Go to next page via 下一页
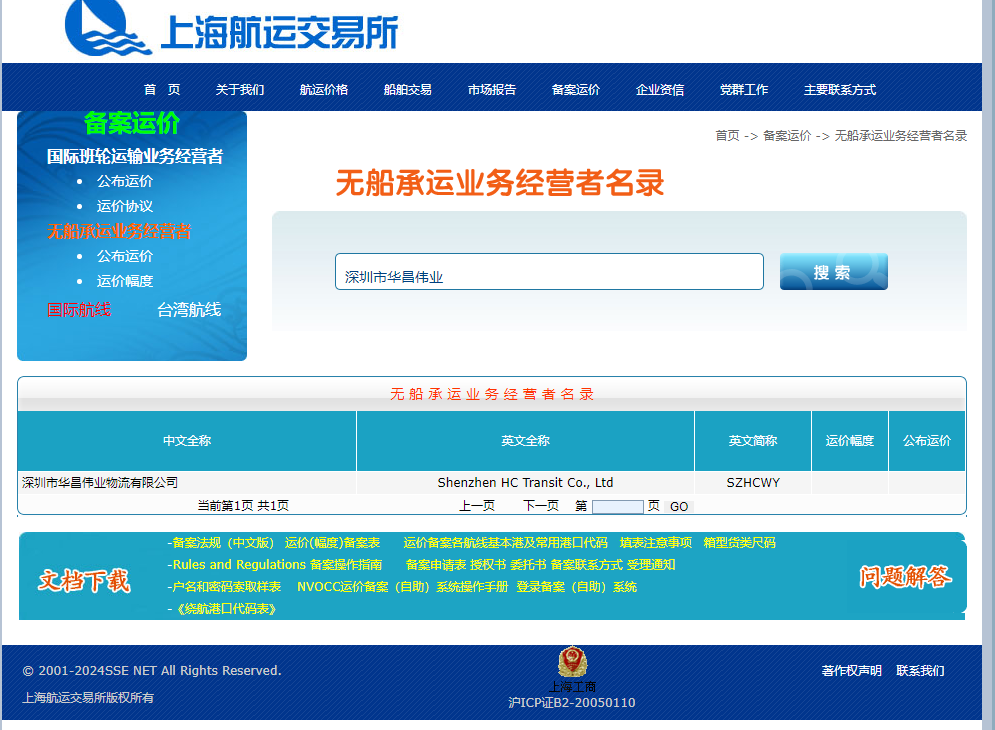The height and width of the screenshot is (730, 995). (541, 505)
